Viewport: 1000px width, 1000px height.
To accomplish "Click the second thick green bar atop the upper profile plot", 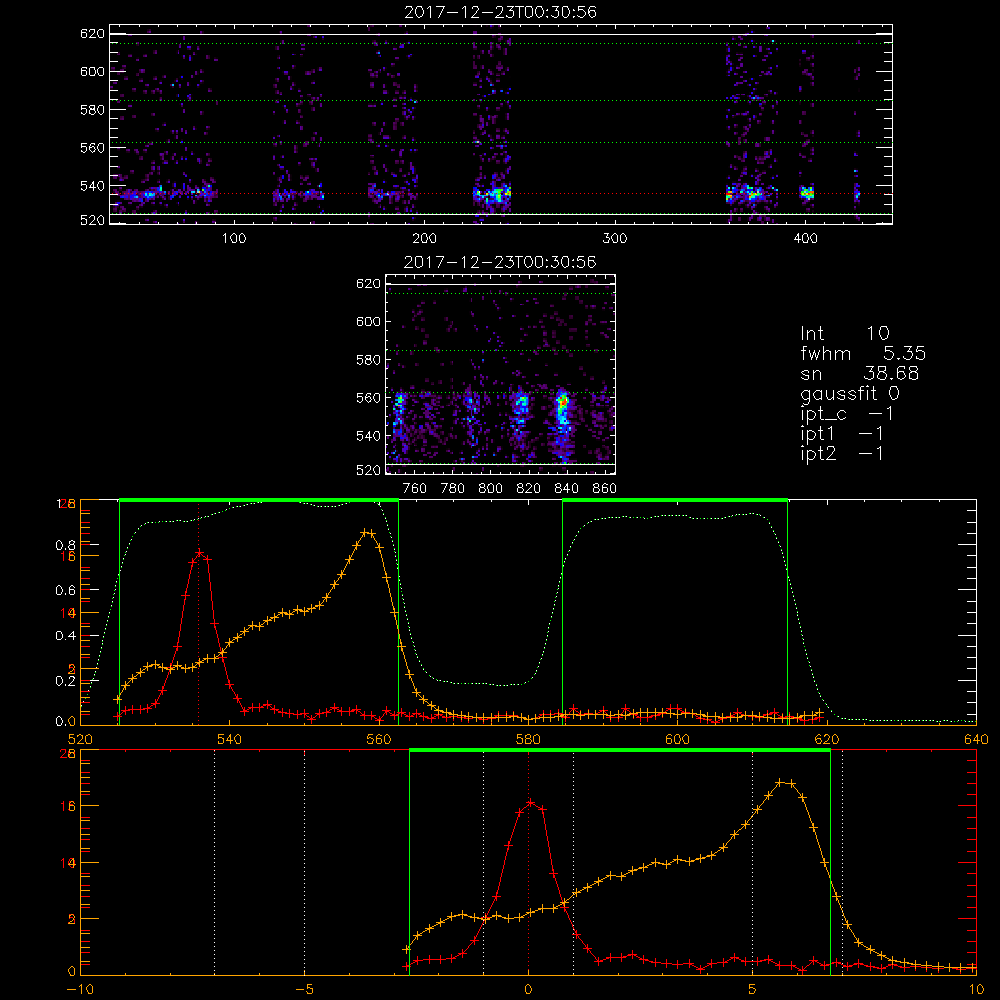I will (675, 500).
